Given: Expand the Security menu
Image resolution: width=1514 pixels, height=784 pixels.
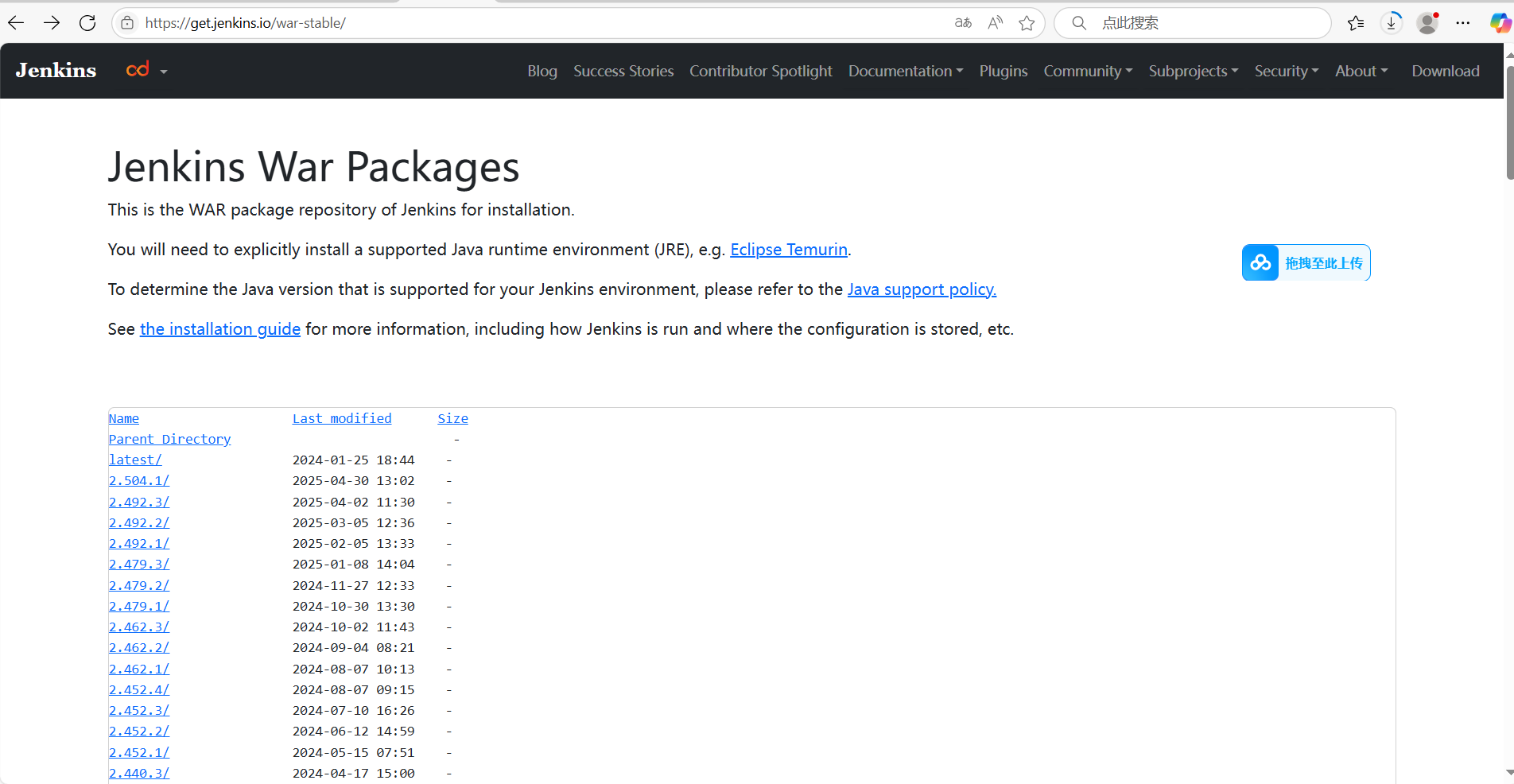Looking at the screenshot, I should [x=1287, y=71].
